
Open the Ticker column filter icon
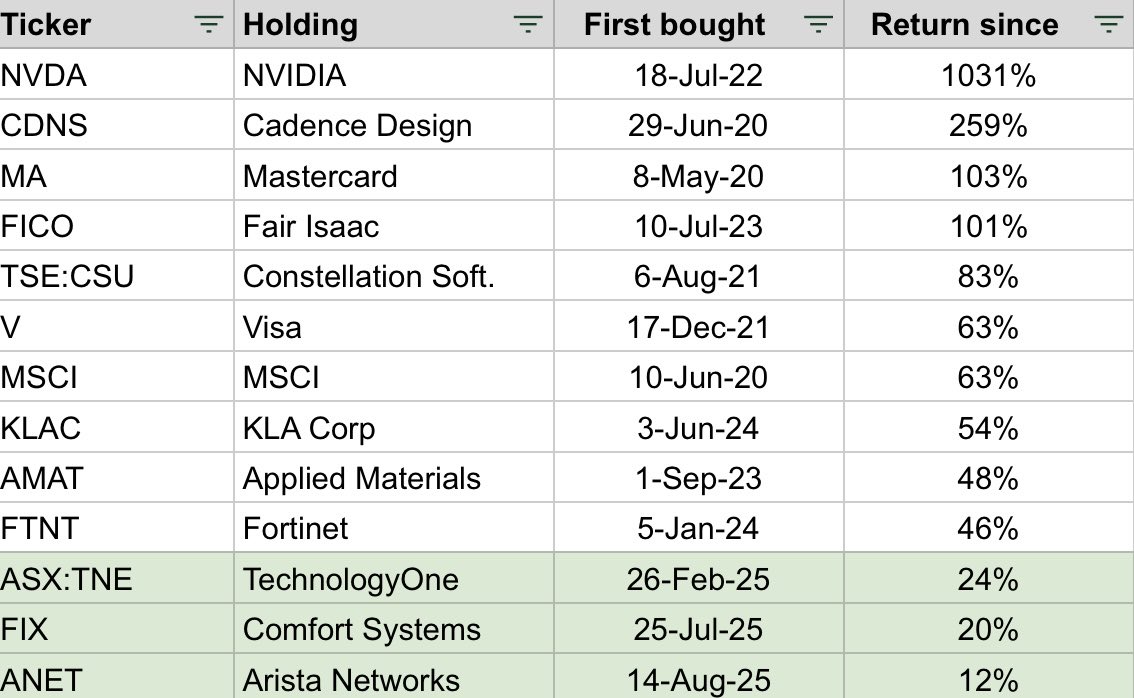click(x=208, y=25)
